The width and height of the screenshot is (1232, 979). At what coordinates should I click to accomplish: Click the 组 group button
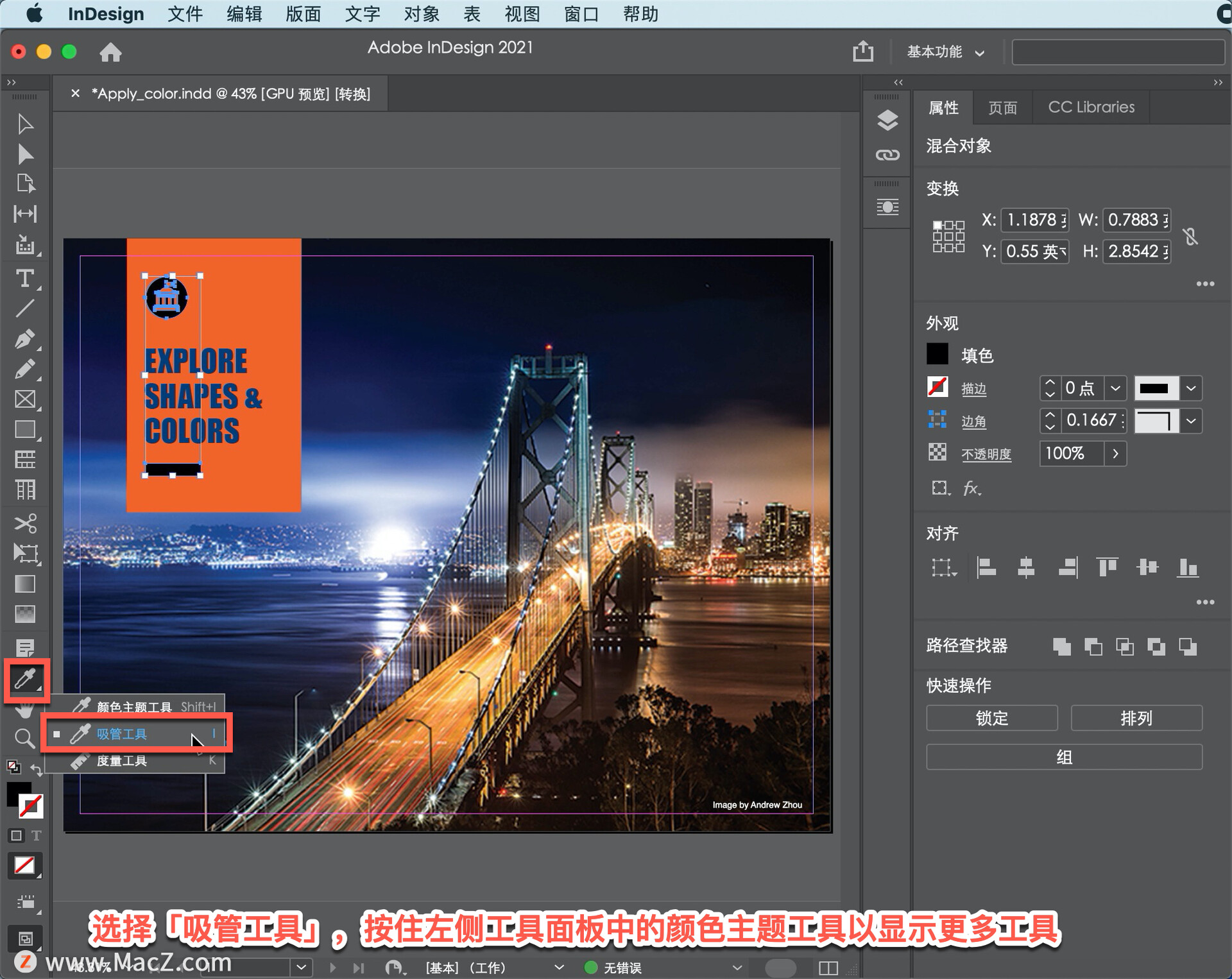click(1063, 757)
